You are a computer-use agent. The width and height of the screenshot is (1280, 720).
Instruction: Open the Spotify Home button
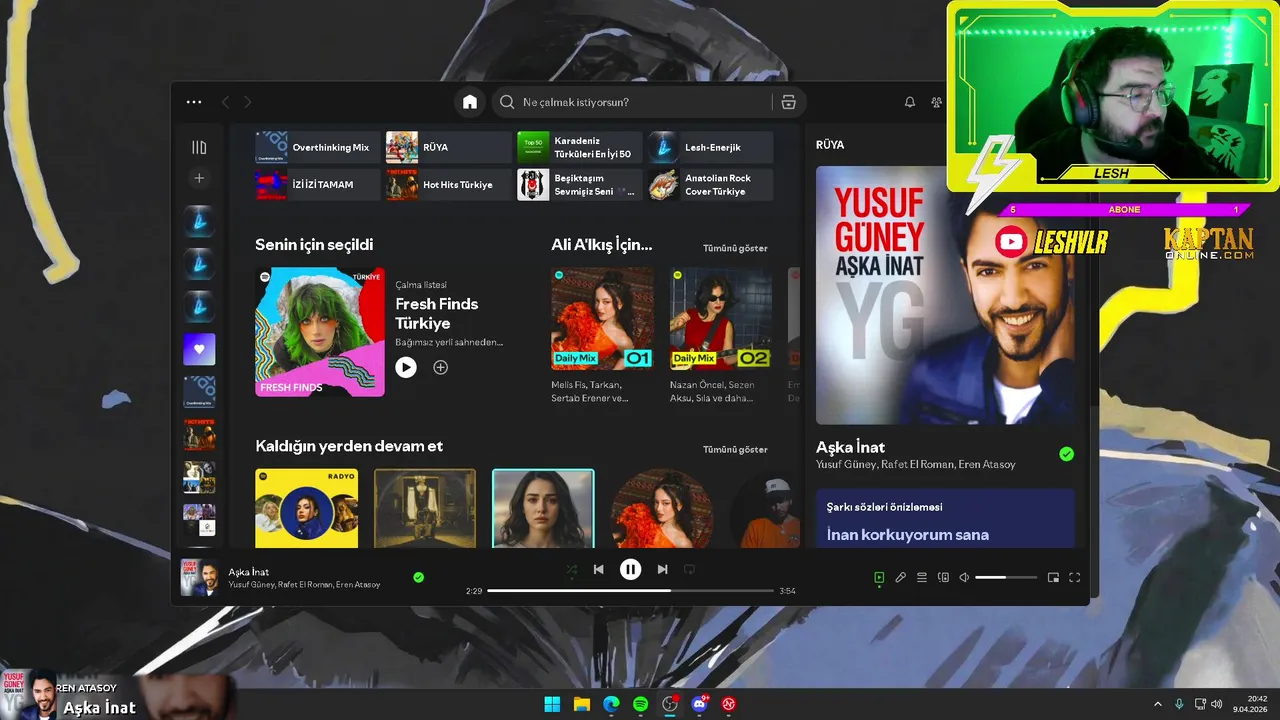point(470,102)
